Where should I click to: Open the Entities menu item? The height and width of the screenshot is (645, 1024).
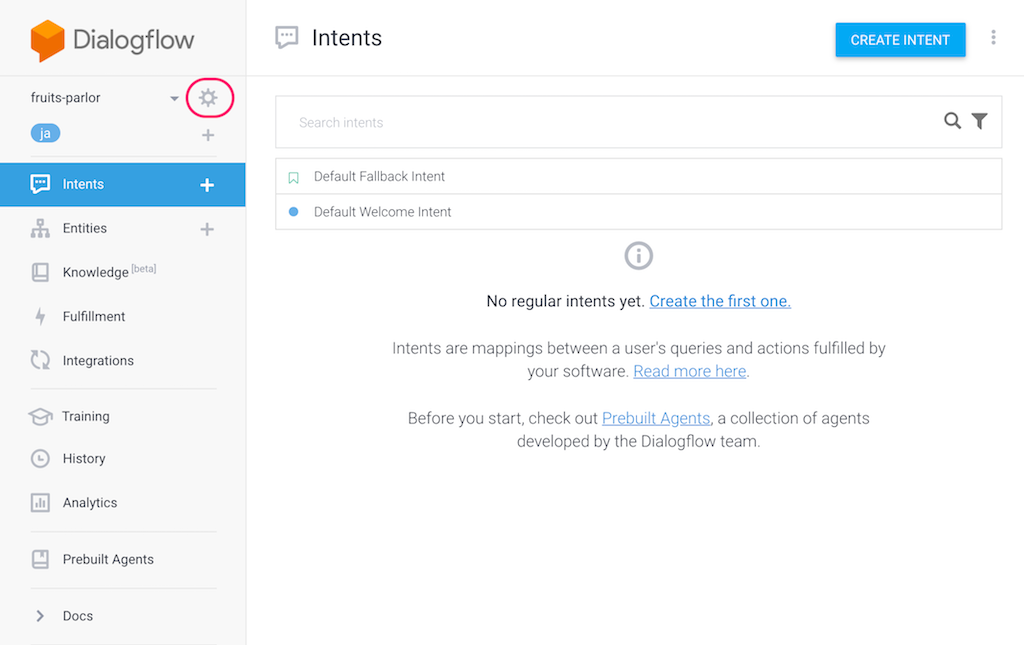tap(84, 228)
